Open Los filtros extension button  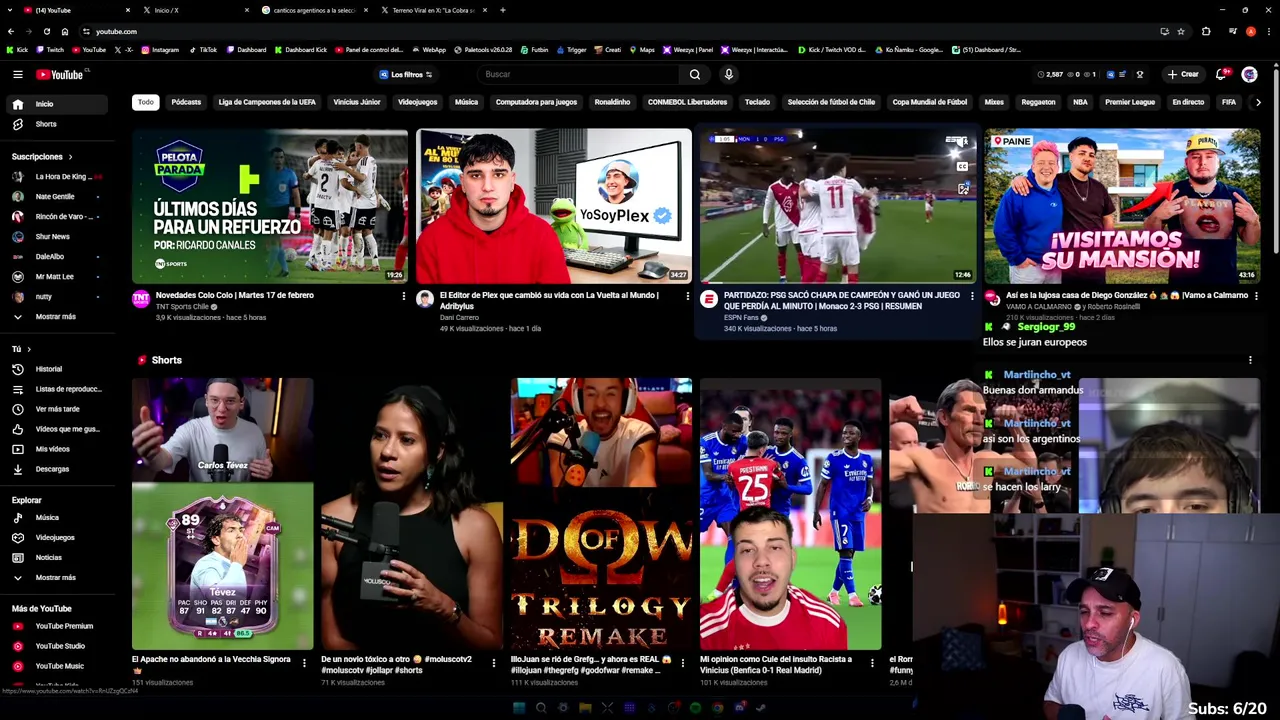[406, 74]
